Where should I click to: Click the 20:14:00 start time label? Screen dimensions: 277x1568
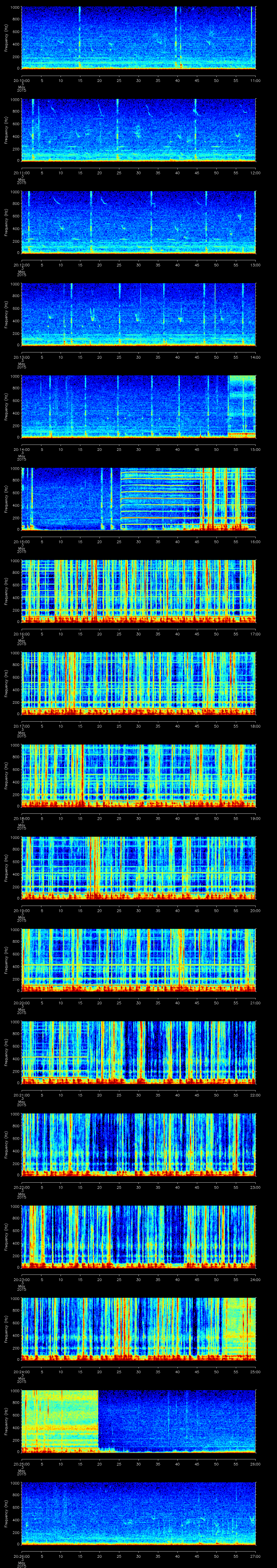(21, 449)
